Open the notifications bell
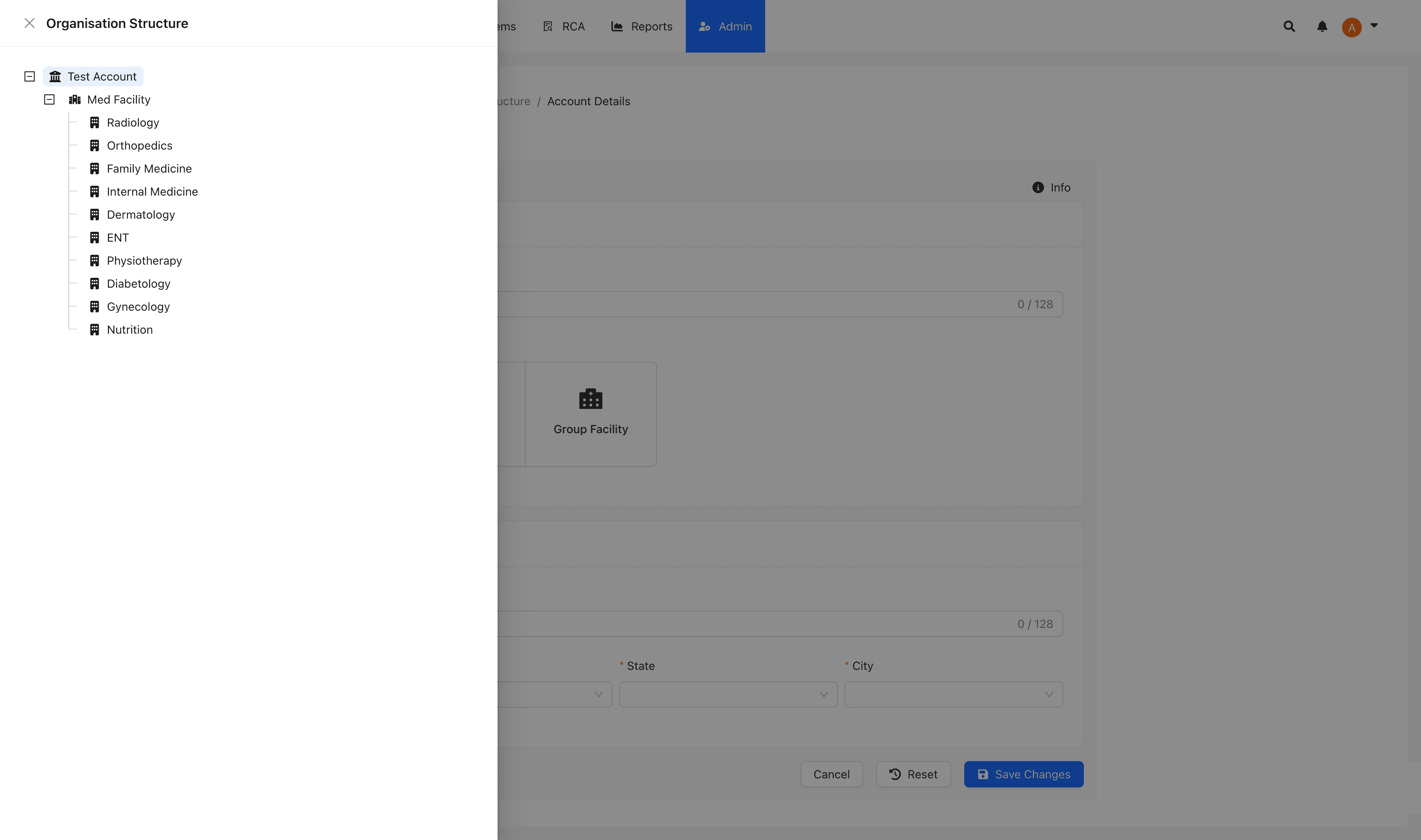The image size is (1421, 840). click(x=1322, y=27)
